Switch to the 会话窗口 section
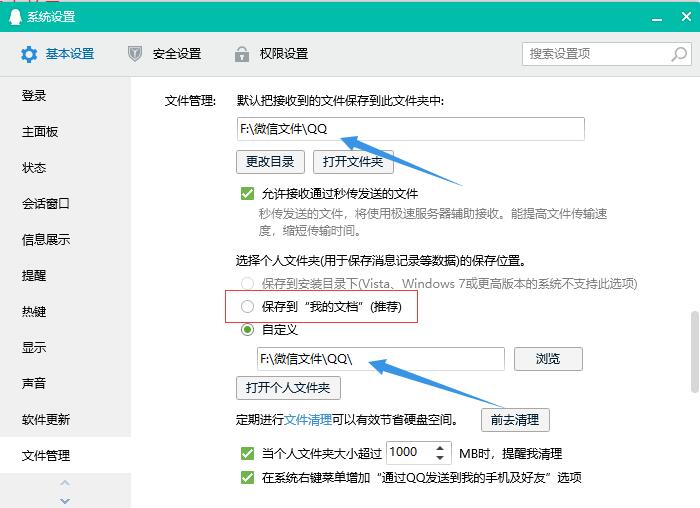The height and width of the screenshot is (508, 700). pos(46,203)
